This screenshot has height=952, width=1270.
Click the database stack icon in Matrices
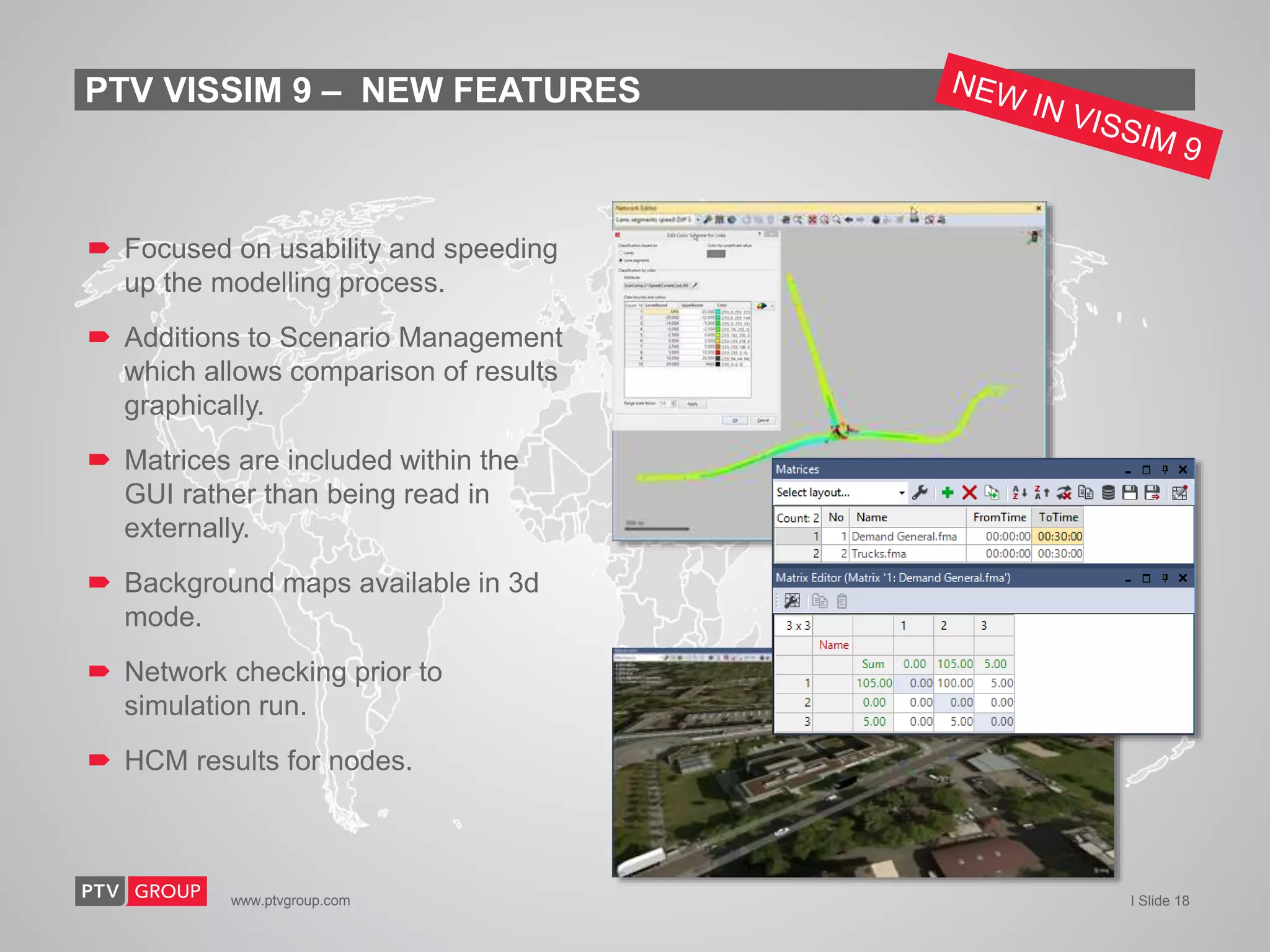[1108, 493]
